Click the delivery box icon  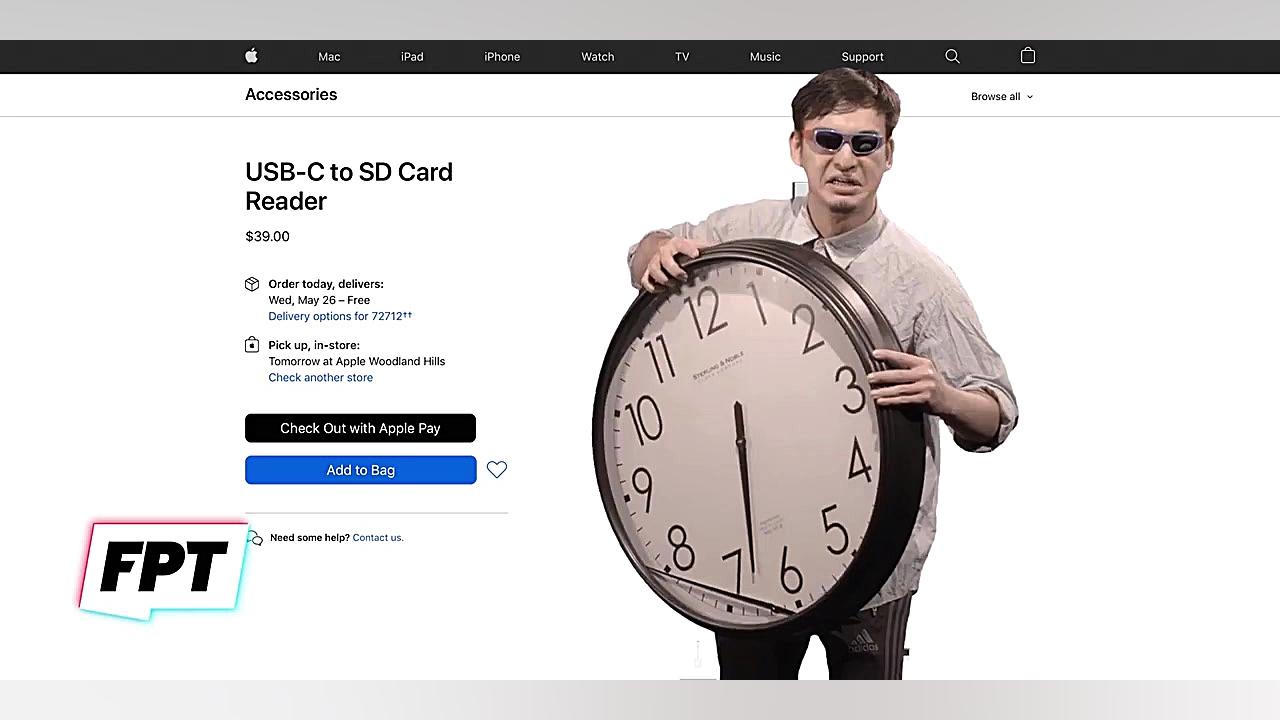point(252,284)
